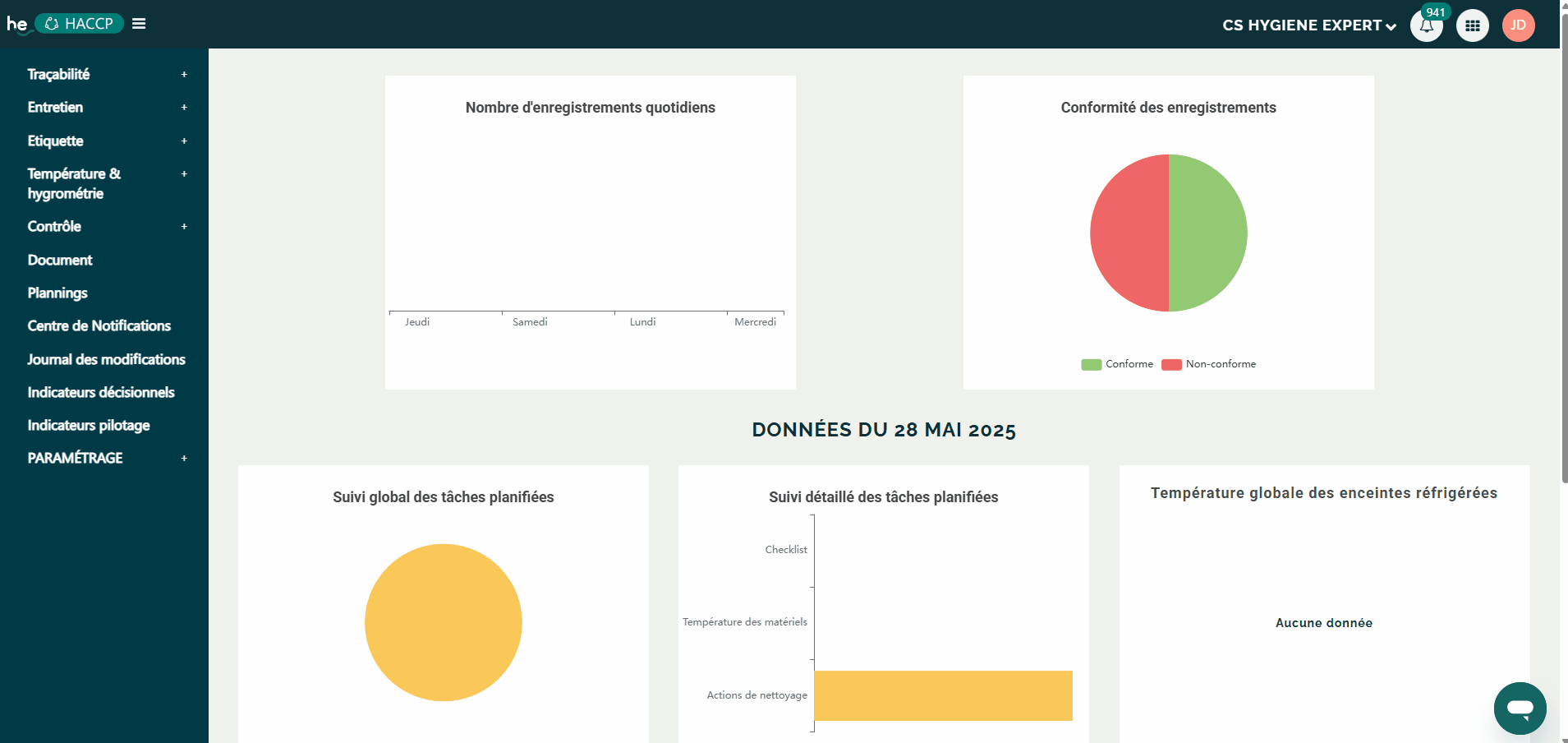Expand the Contrôle plus sign
The width and height of the screenshot is (1568, 743).
[x=184, y=227]
